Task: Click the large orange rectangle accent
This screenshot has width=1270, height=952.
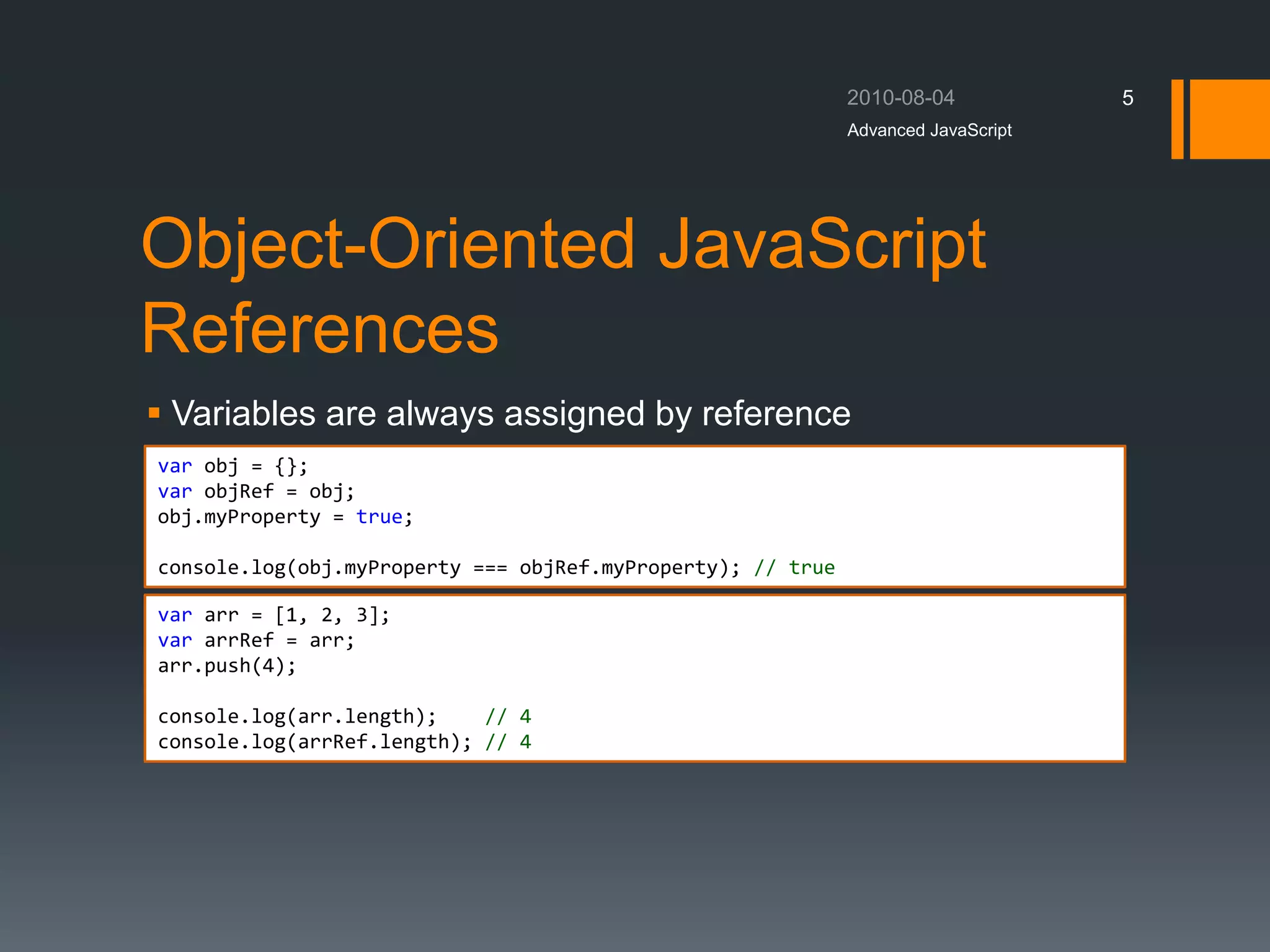Action: [x=1229, y=119]
